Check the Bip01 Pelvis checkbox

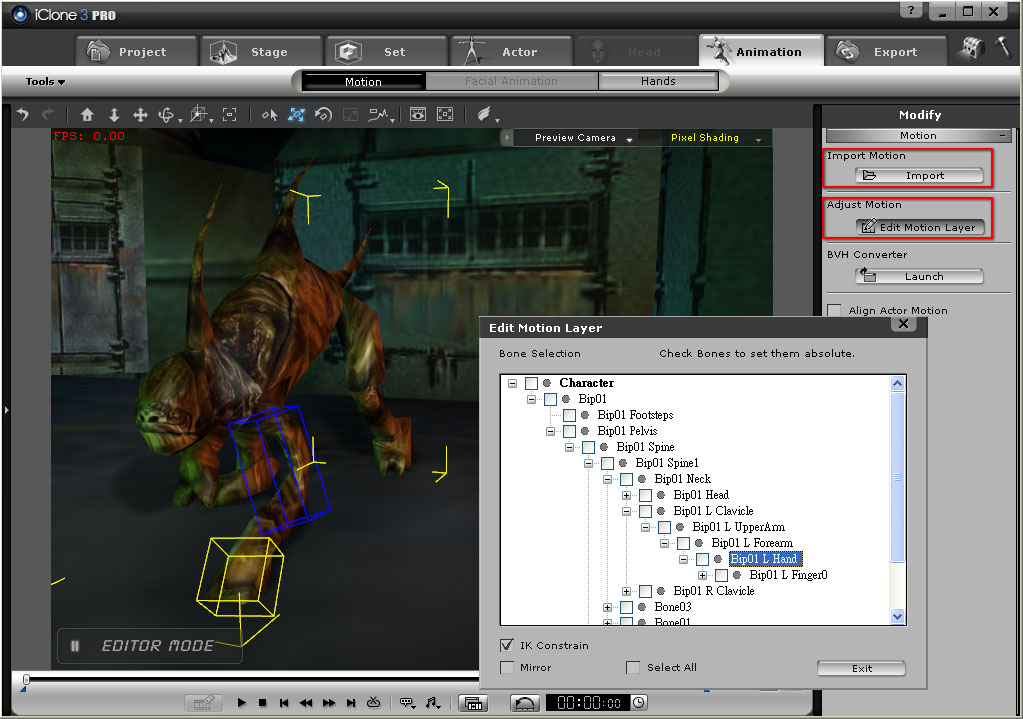[x=569, y=431]
